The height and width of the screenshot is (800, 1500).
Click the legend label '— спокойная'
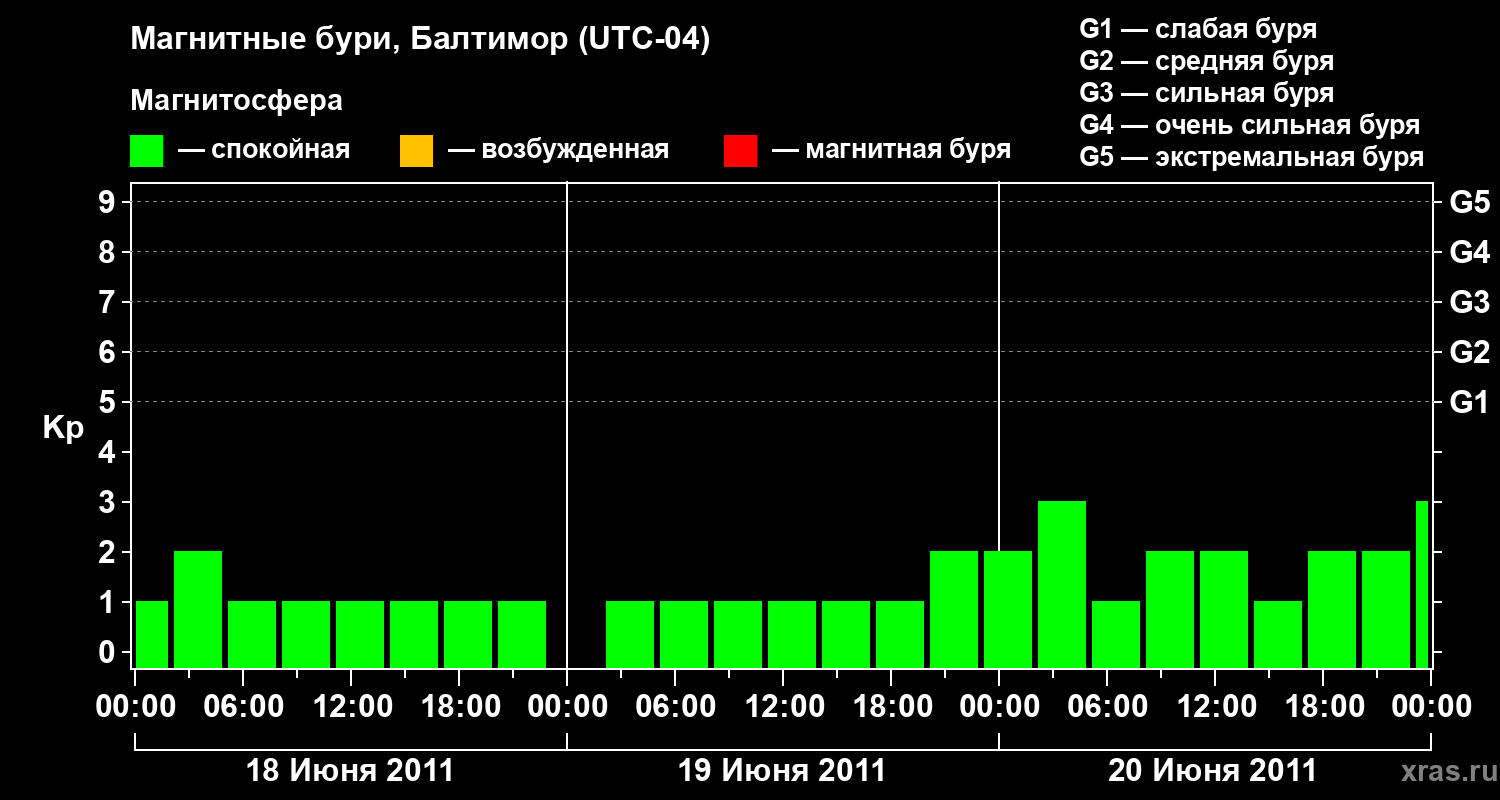264,150
